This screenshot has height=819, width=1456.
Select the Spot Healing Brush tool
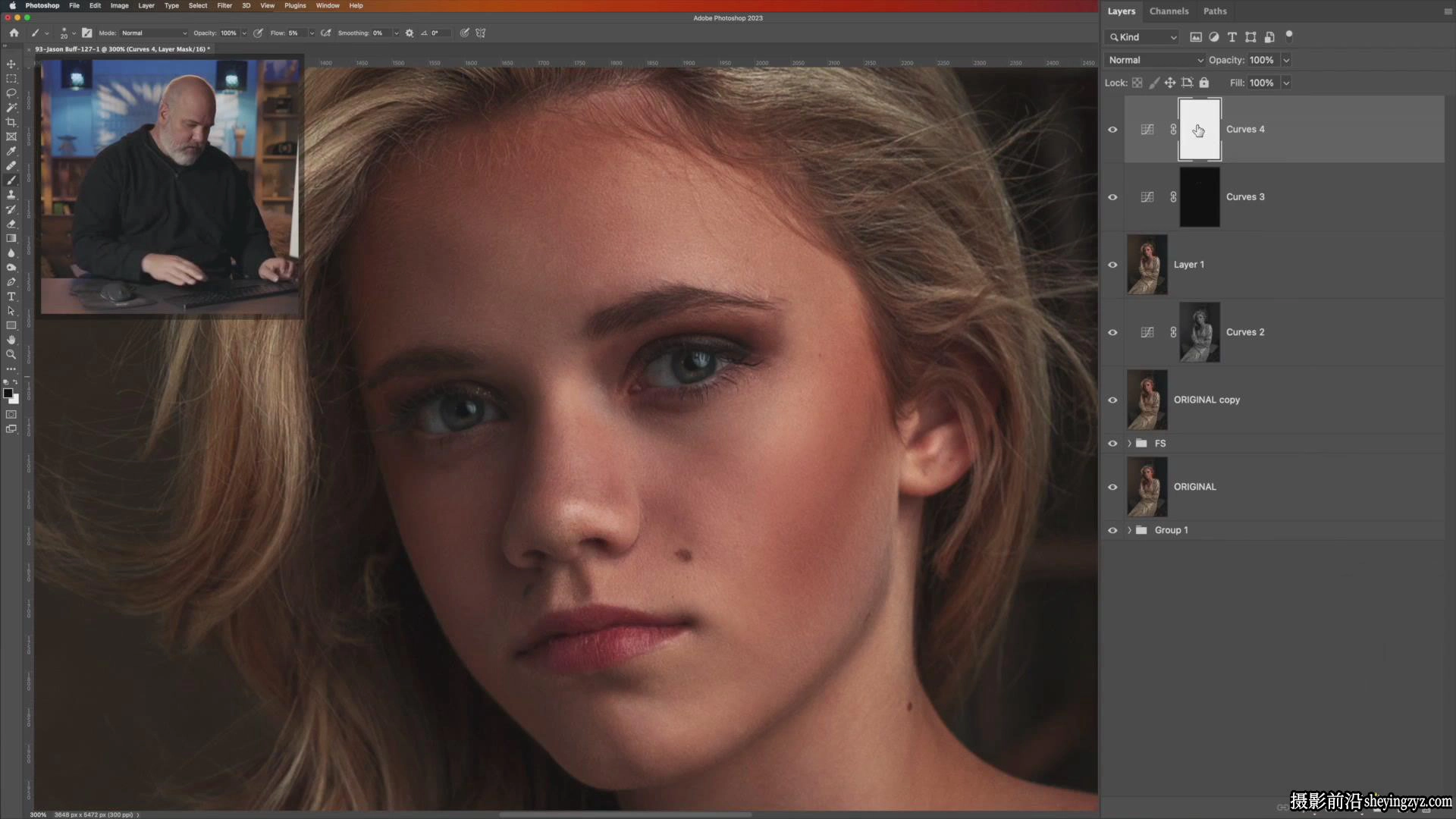pyautogui.click(x=11, y=165)
